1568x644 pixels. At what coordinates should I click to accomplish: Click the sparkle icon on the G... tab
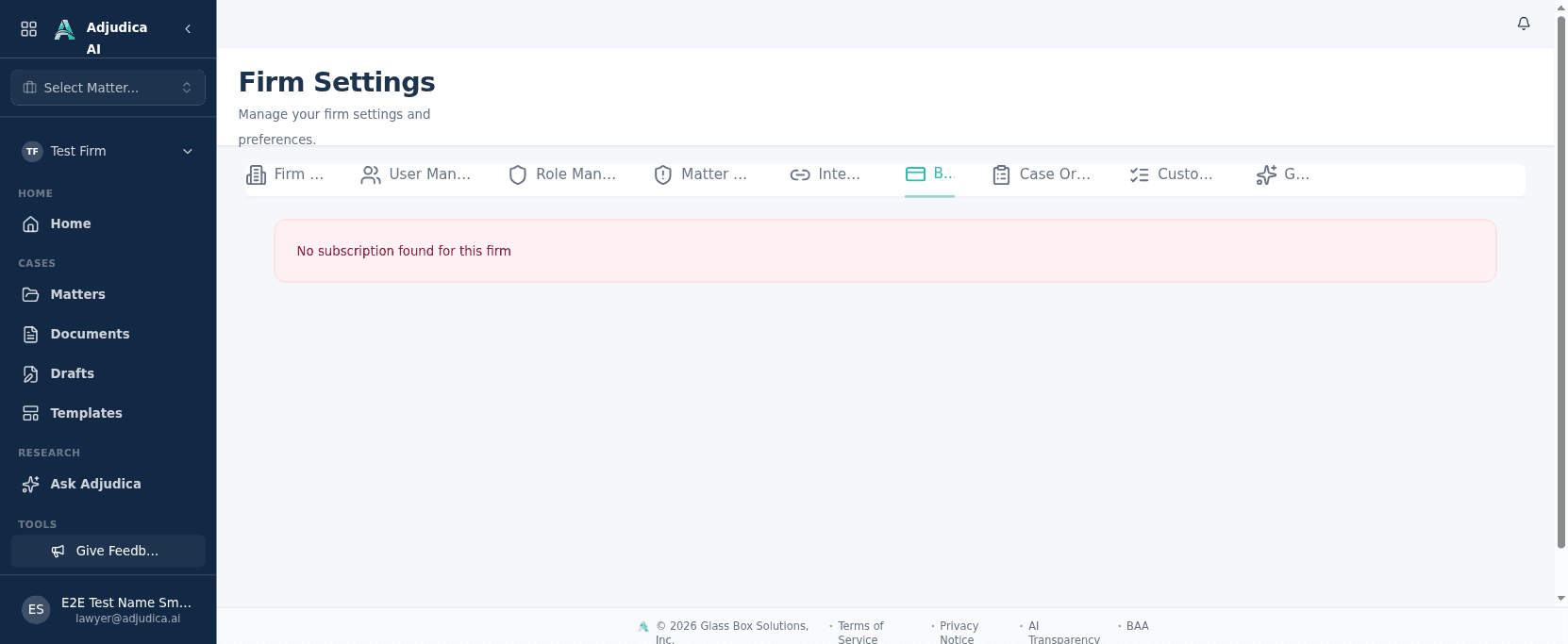pyautogui.click(x=1266, y=174)
